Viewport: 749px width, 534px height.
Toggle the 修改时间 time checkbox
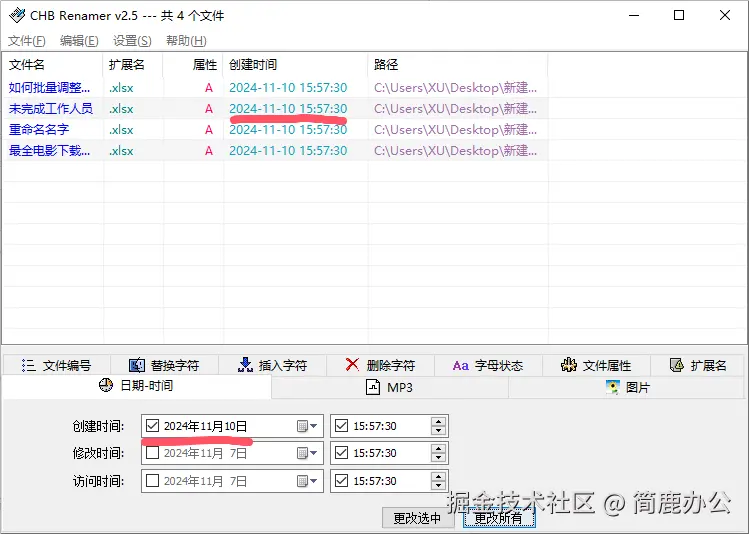click(342, 453)
